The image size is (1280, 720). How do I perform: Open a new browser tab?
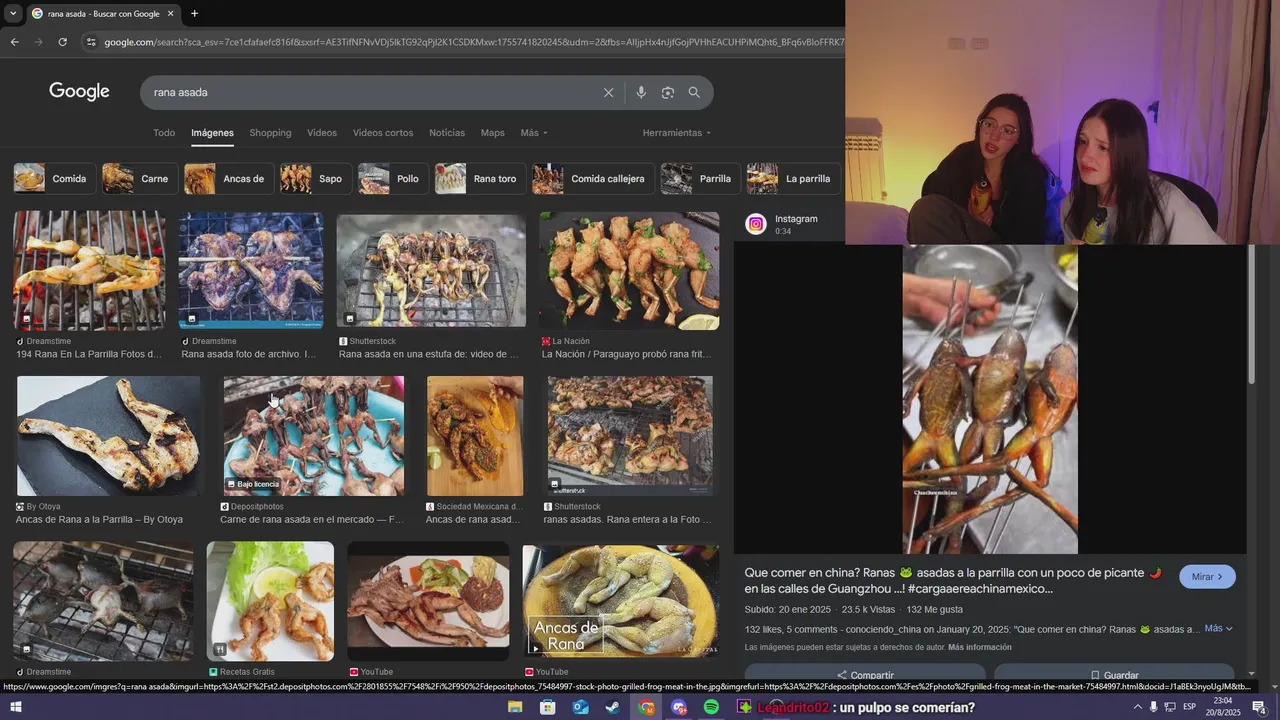point(194,14)
